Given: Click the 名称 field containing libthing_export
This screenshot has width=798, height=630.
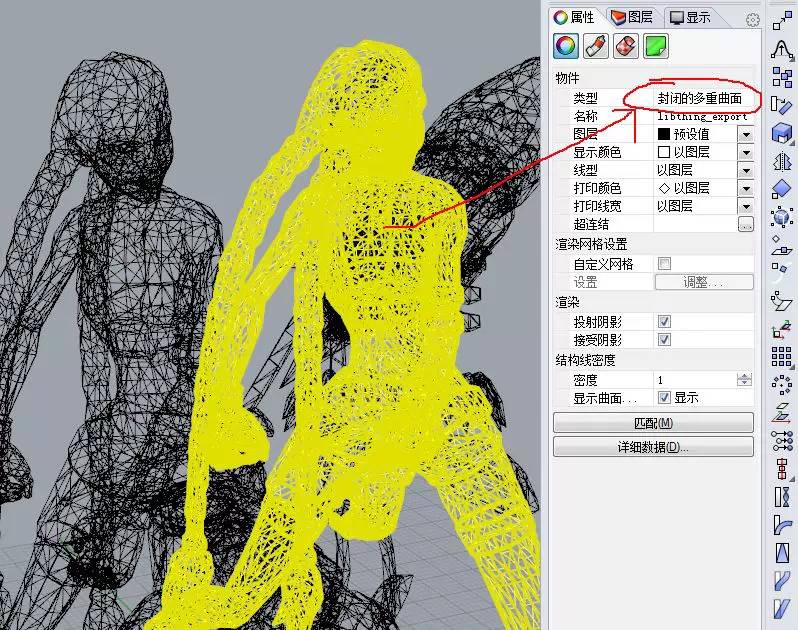Looking at the screenshot, I should click(702, 116).
